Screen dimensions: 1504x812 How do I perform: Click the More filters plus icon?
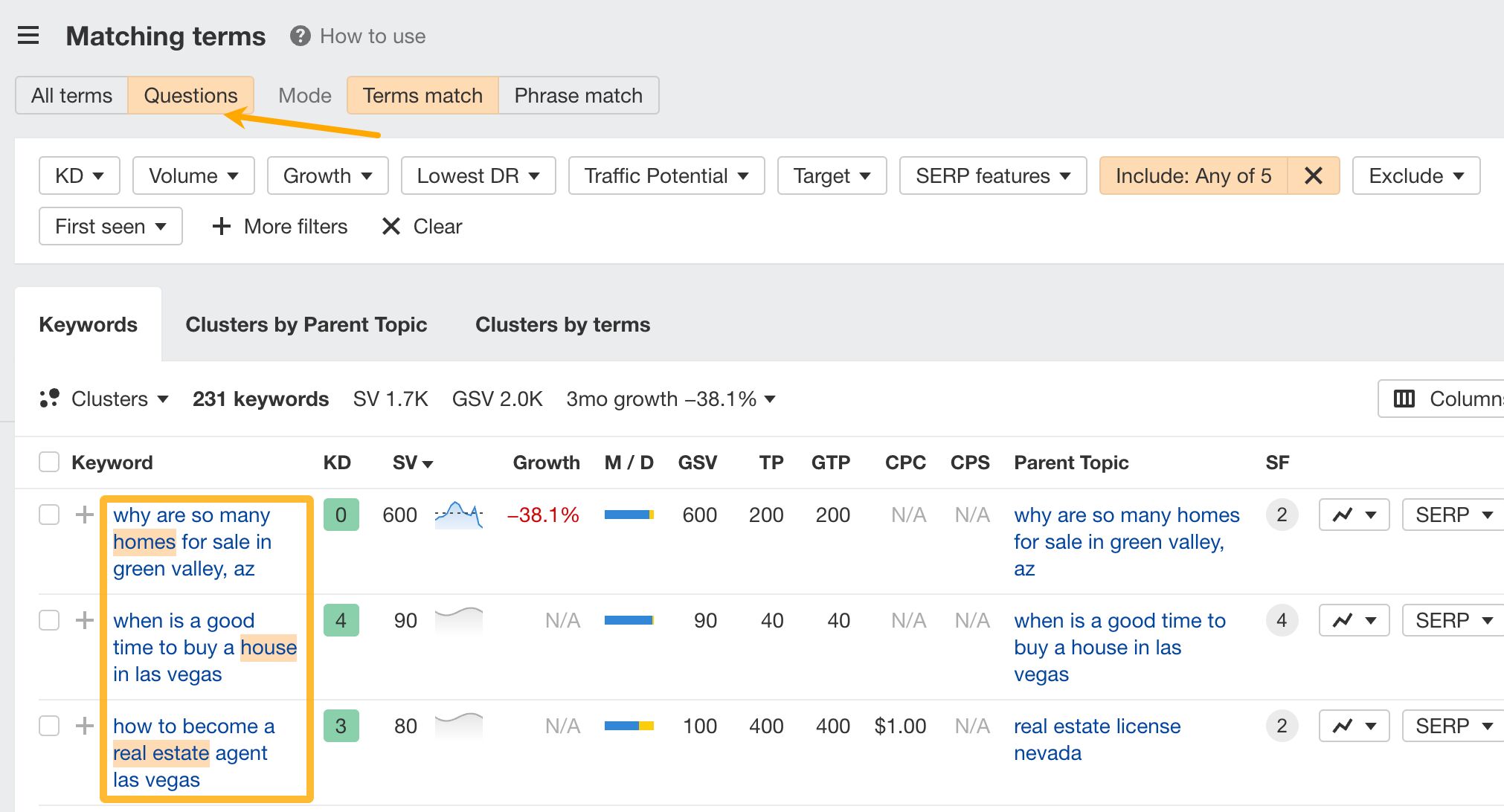(221, 226)
